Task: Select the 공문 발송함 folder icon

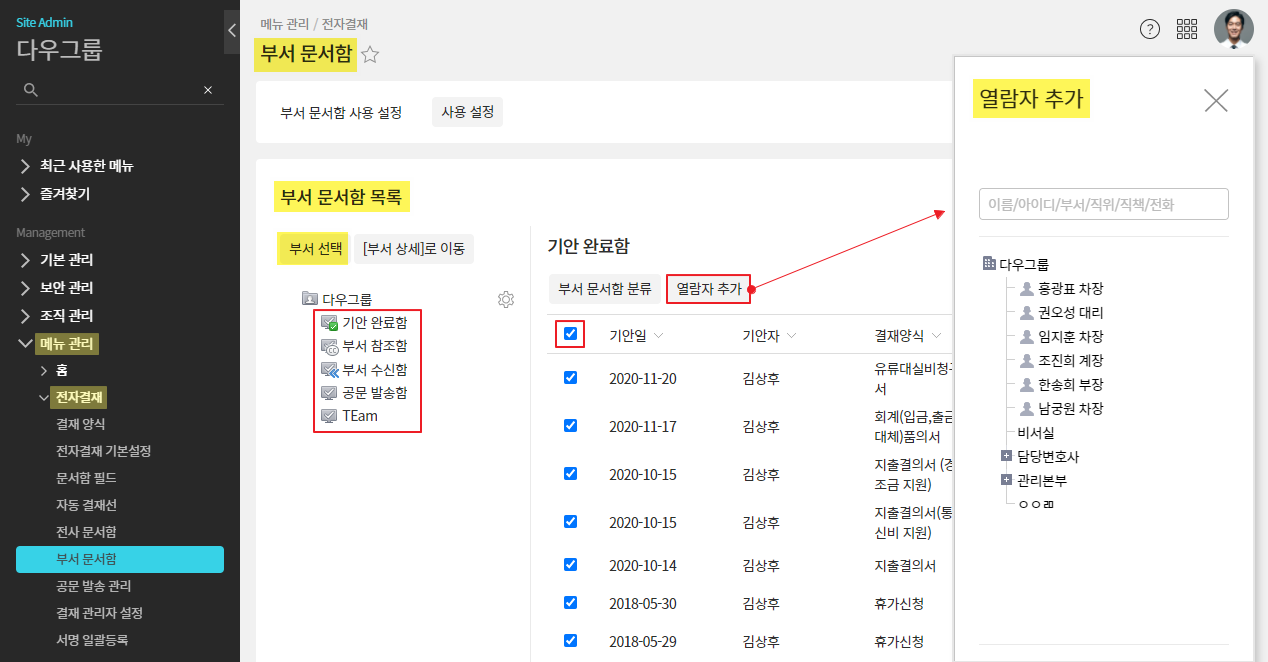Action: coord(329,393)
